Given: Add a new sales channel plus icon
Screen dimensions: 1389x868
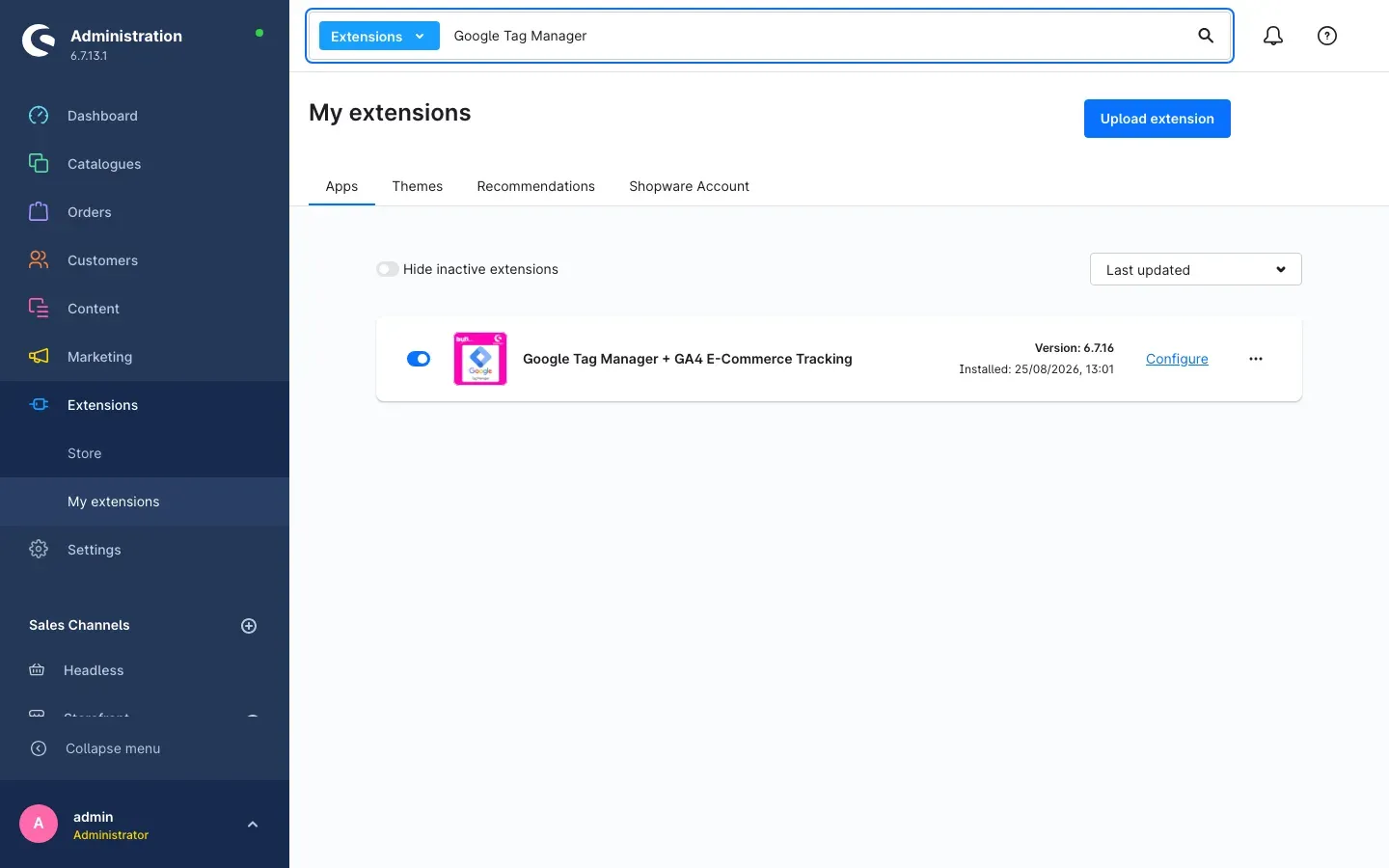Looking at the screenshot, I should tap(249, 626).
